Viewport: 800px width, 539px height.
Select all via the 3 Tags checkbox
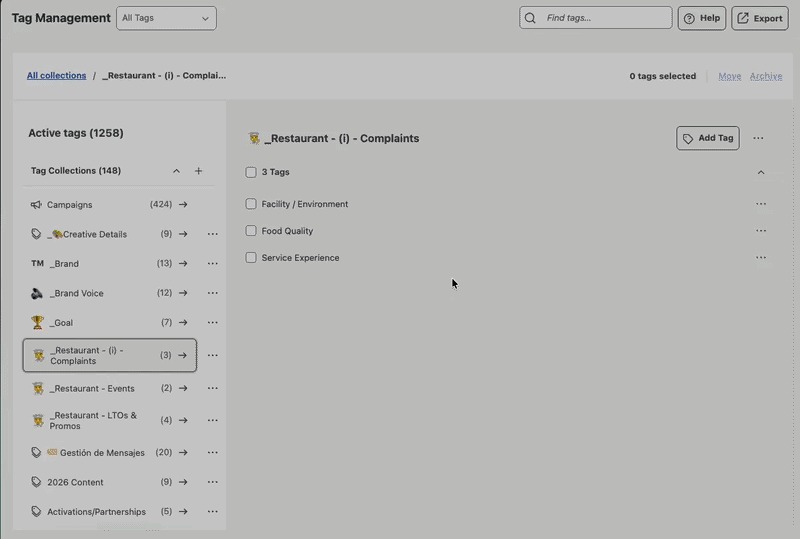(x=251, y=172)
